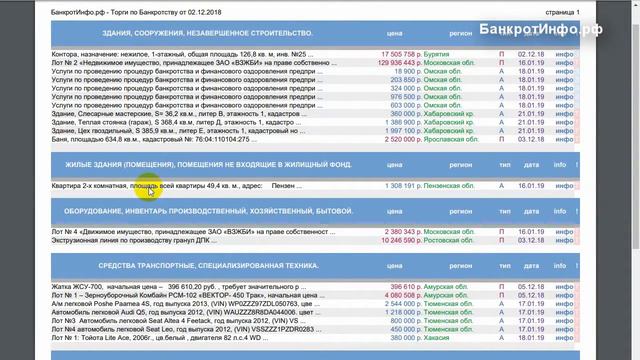The height and width of the screenshot is (360, 640).
Task: Select Лот №3 Seat Altea 4 Feetack text
Action: tap(178, 321)
